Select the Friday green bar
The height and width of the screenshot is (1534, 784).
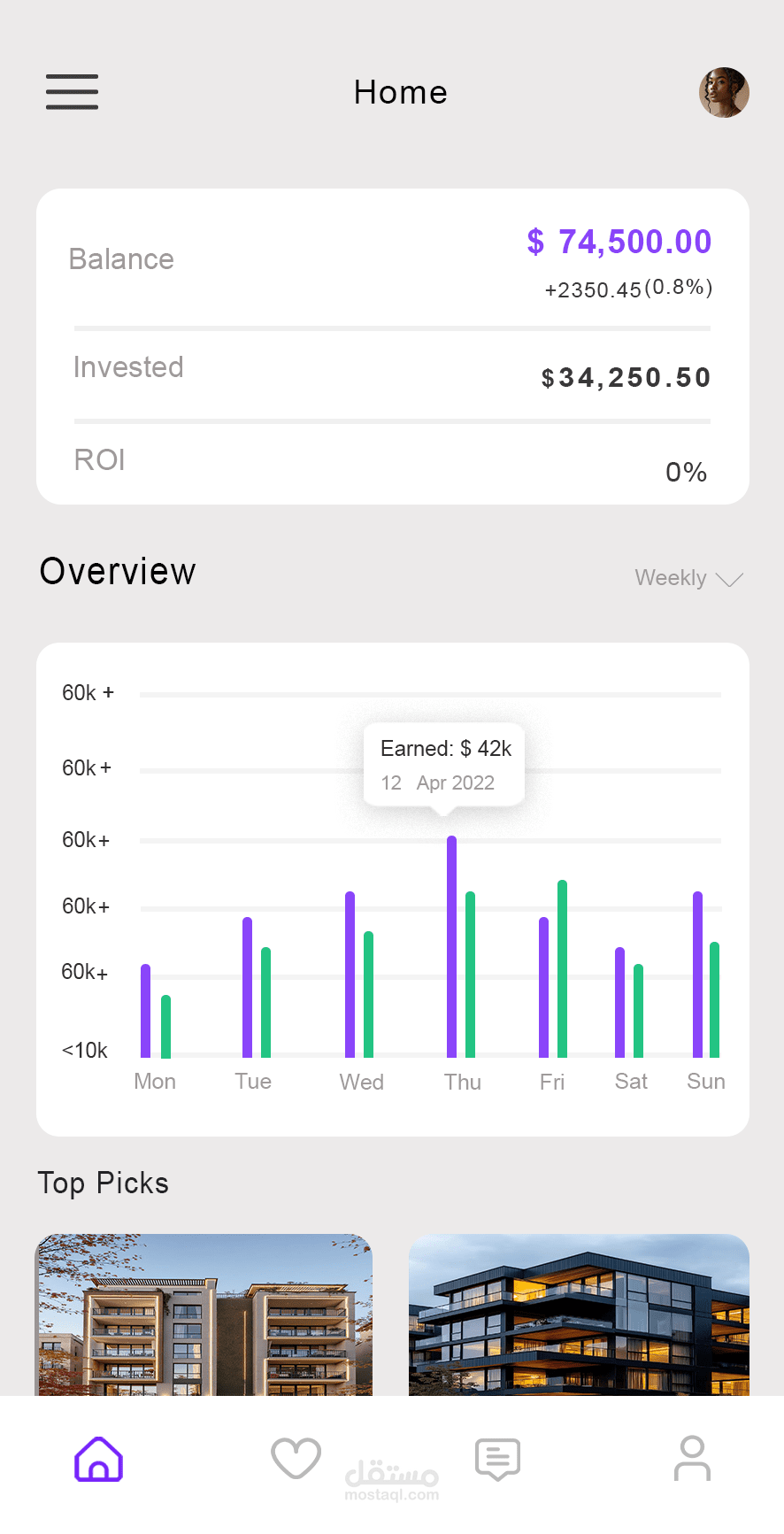point(562,969)
